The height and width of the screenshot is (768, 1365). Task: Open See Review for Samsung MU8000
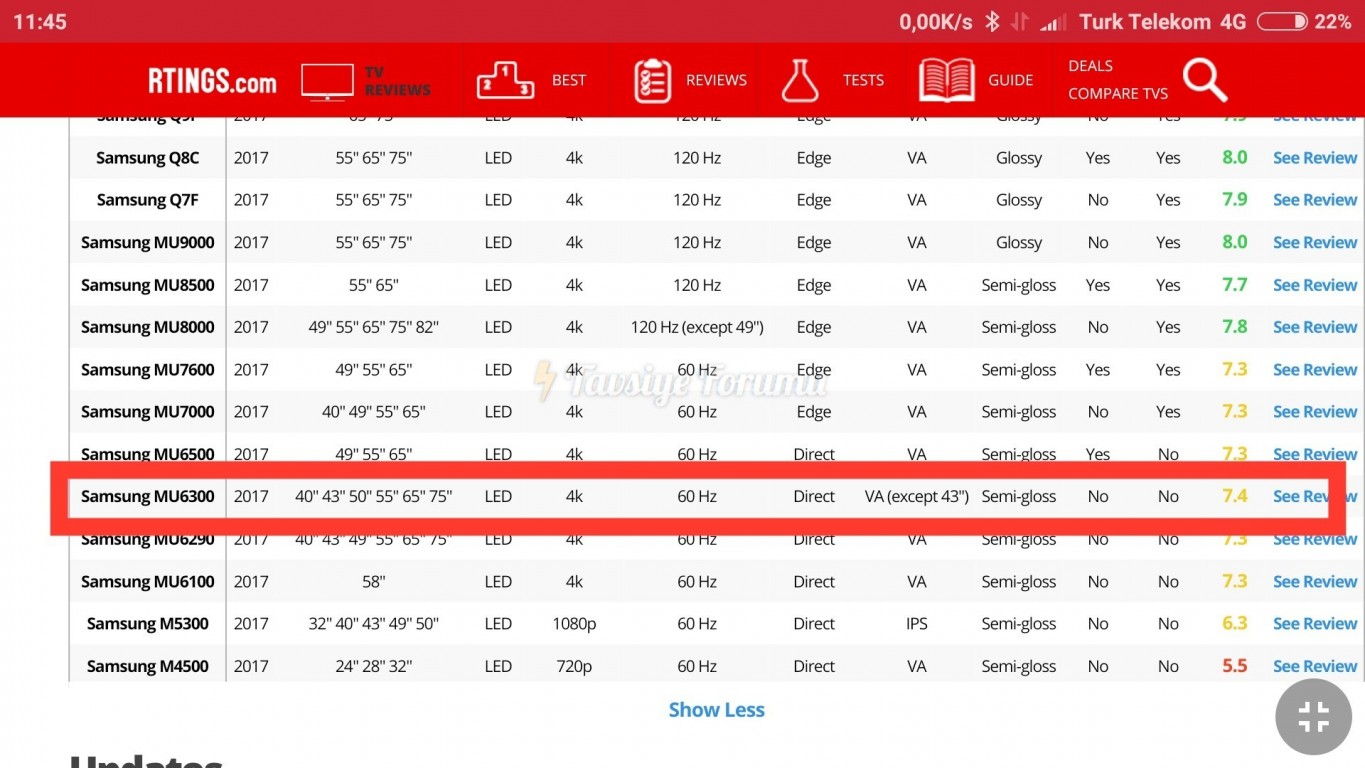click(x=1314, y=327)
